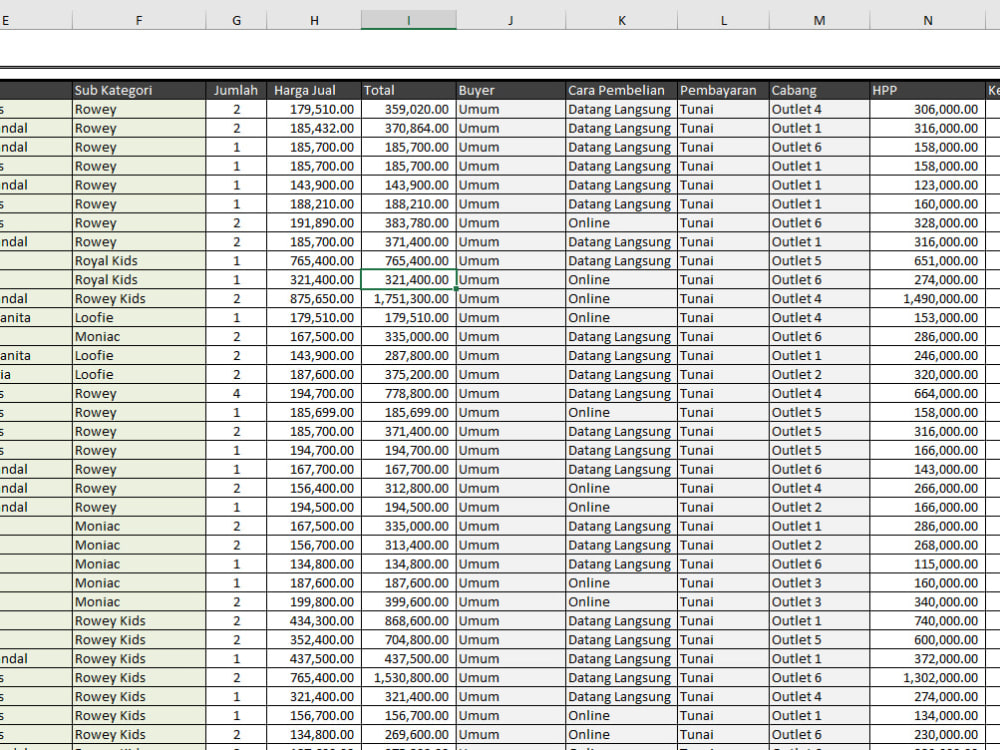Screen dimensions: 1000x750
Task: Select column I header
Action: pyautogui.click(x=409, y=20)
